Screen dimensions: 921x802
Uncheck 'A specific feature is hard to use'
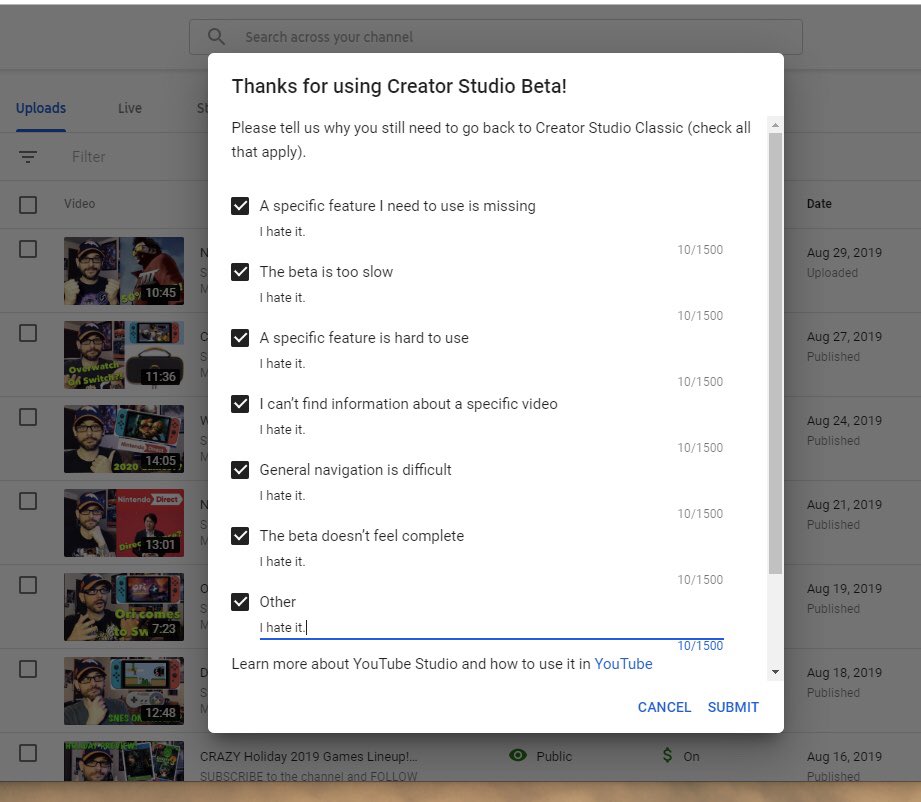point(240,338)
